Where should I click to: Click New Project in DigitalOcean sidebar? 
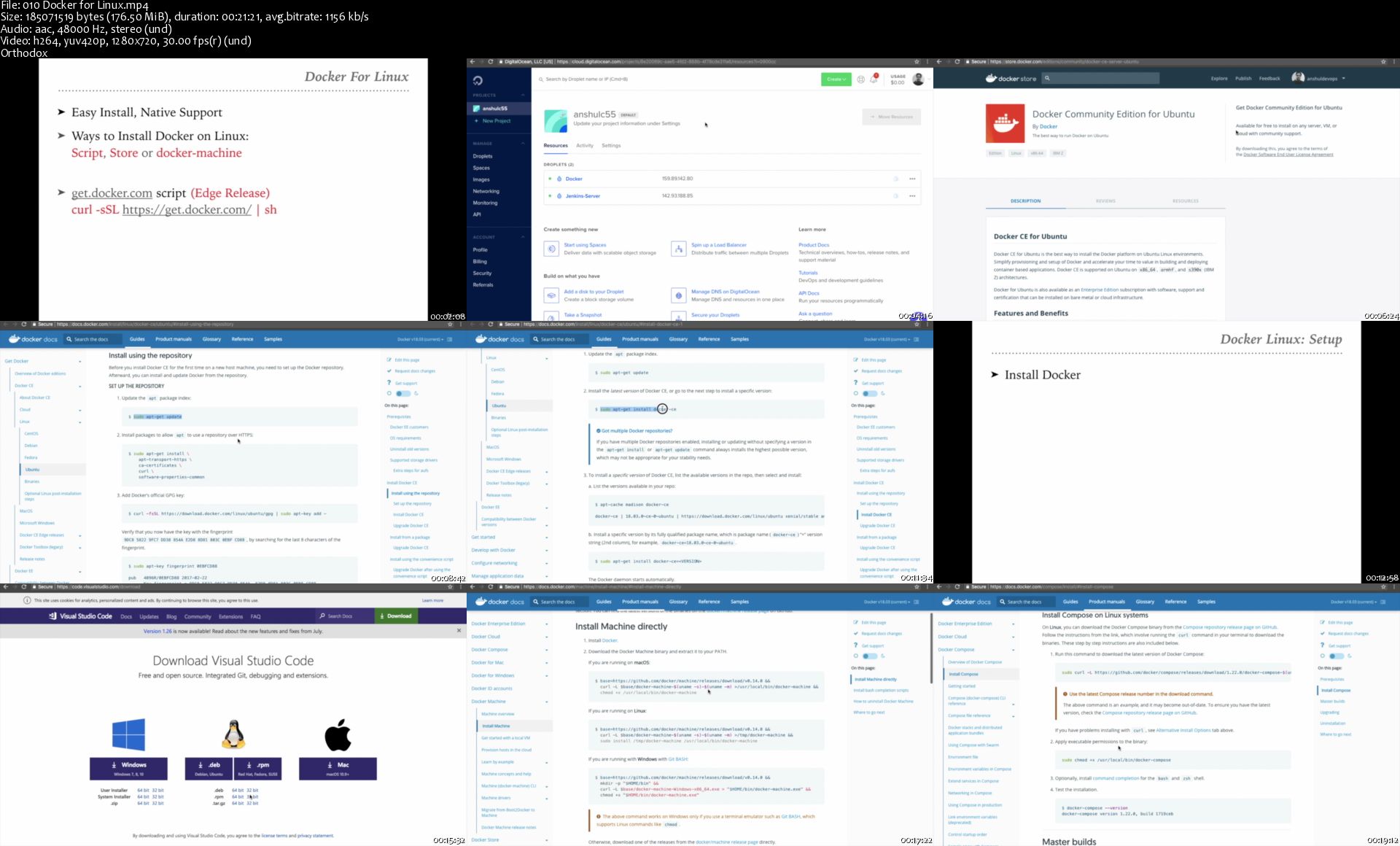pos(493,121)
